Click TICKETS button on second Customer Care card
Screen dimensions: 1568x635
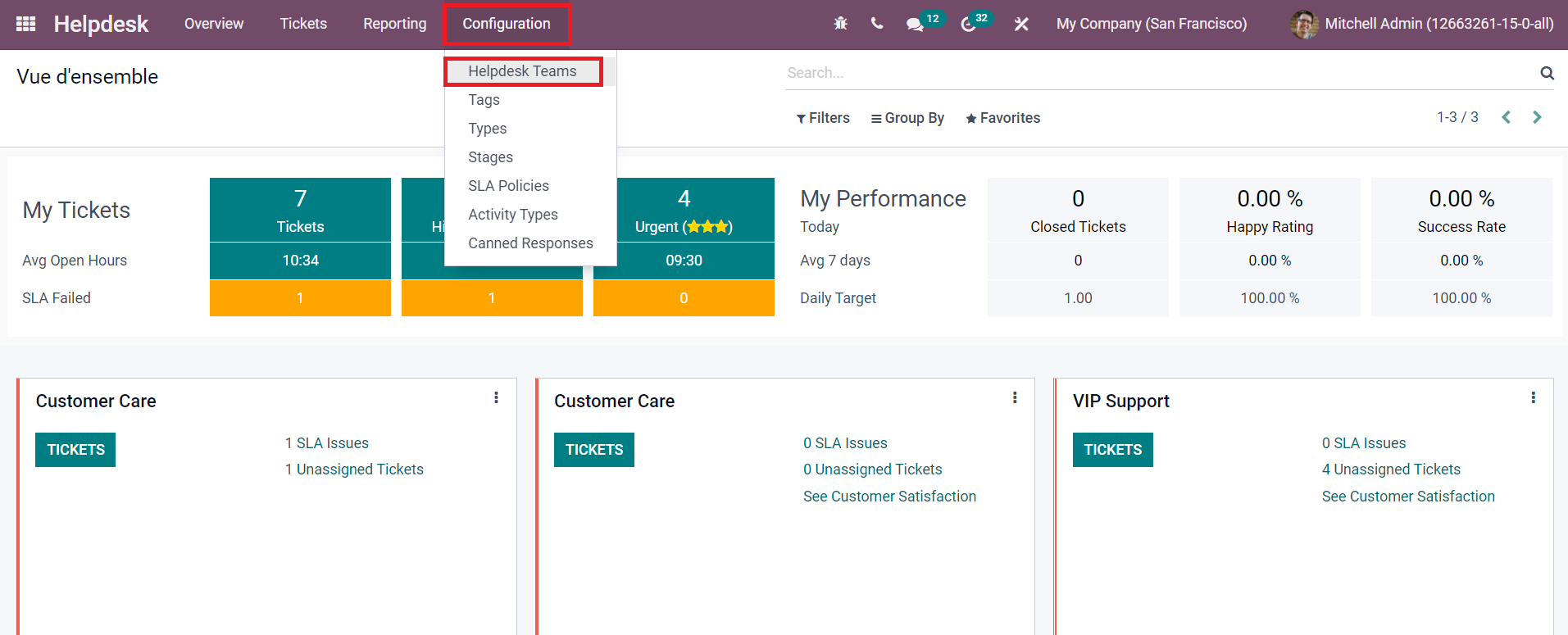(594, 450)
